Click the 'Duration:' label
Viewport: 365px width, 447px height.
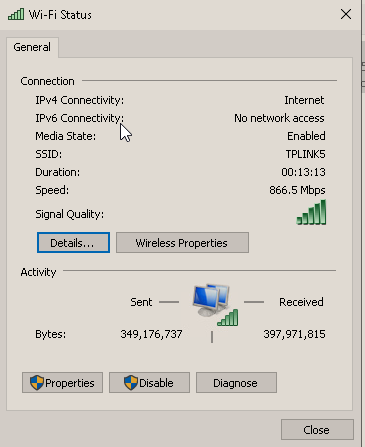point(58,172)
